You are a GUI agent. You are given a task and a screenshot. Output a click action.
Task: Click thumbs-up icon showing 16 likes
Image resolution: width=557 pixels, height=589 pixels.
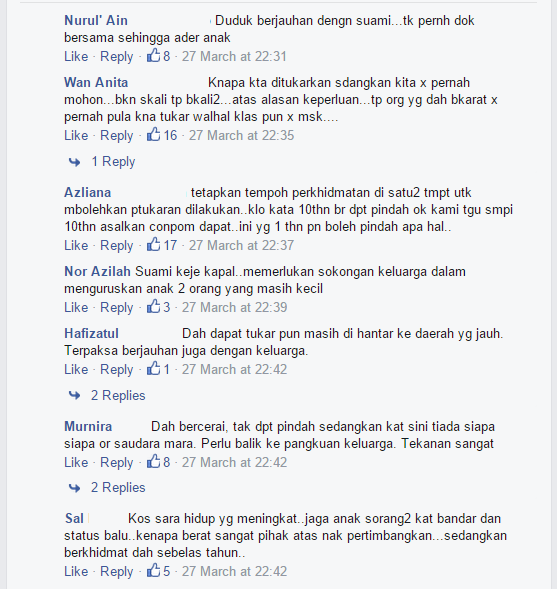153,134
